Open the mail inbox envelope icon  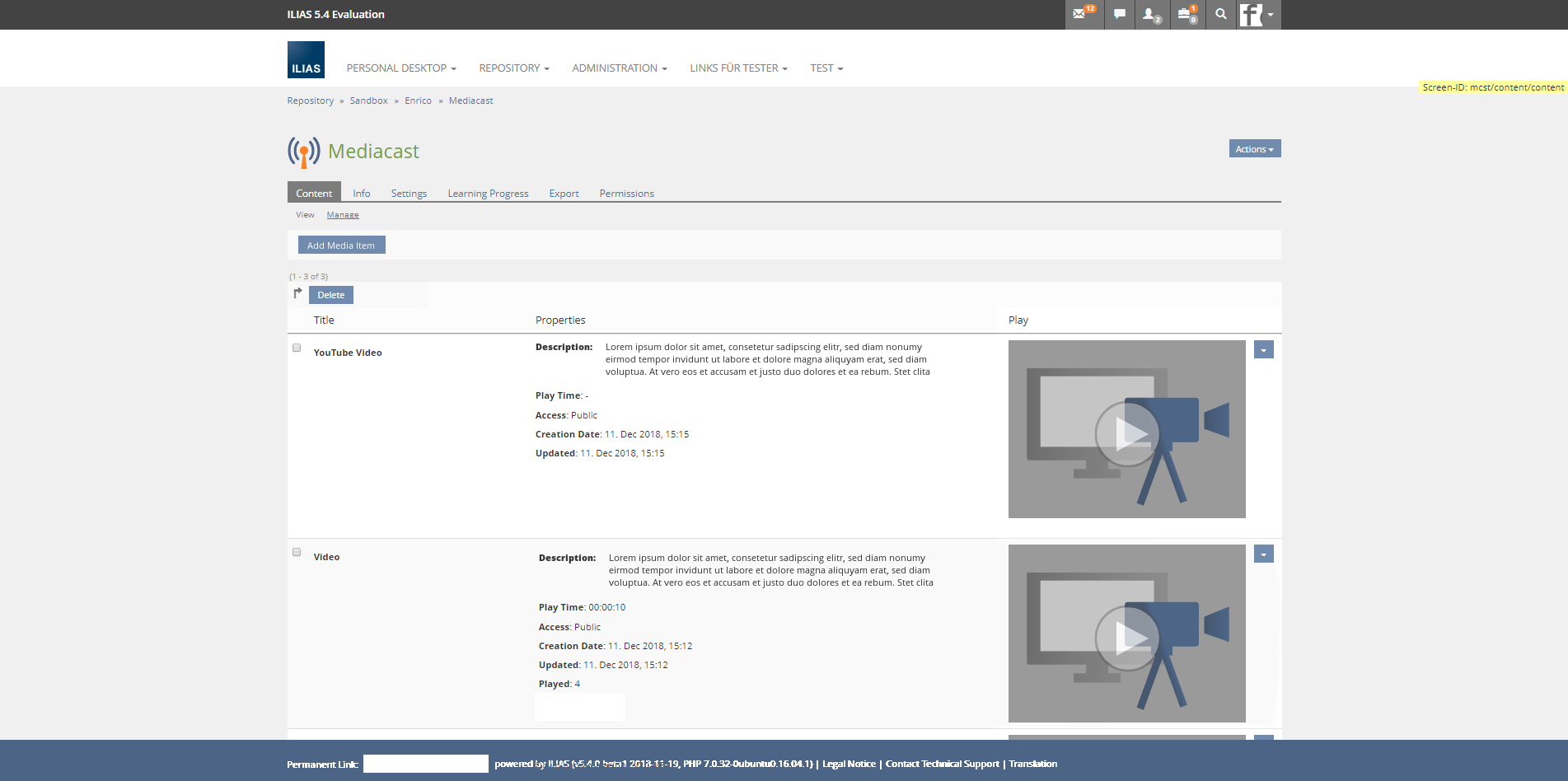pyautogui.click(x=1083, y=14)
